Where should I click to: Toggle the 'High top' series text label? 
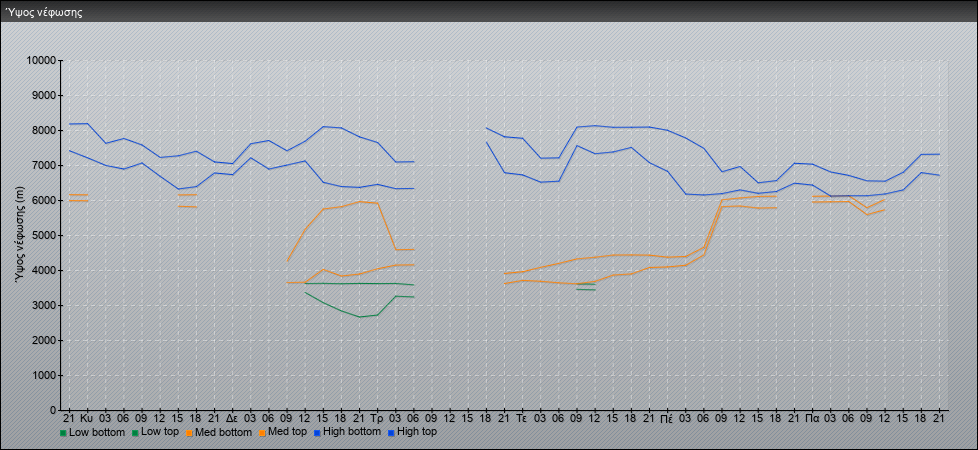416,432
